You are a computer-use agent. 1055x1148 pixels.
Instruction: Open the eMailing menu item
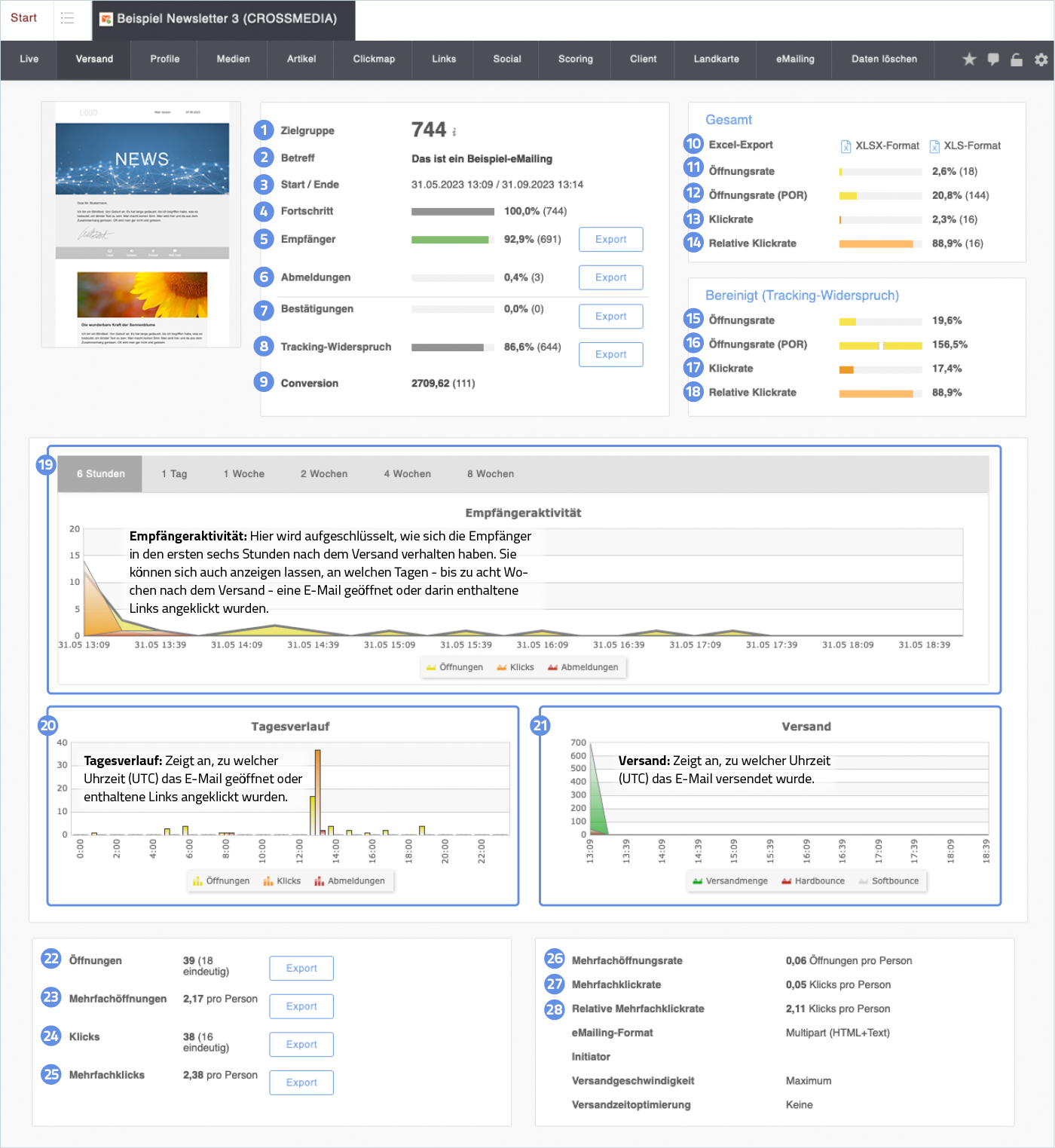[796, 59]
